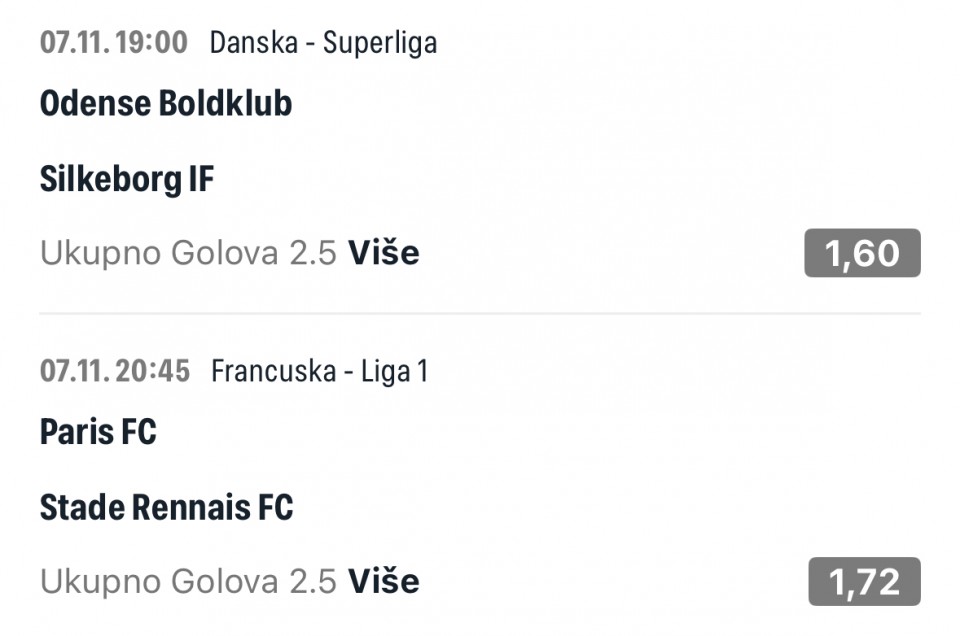Click the 1,60 odds badge
The image size is (960, 636).
(x=862, y=253)
